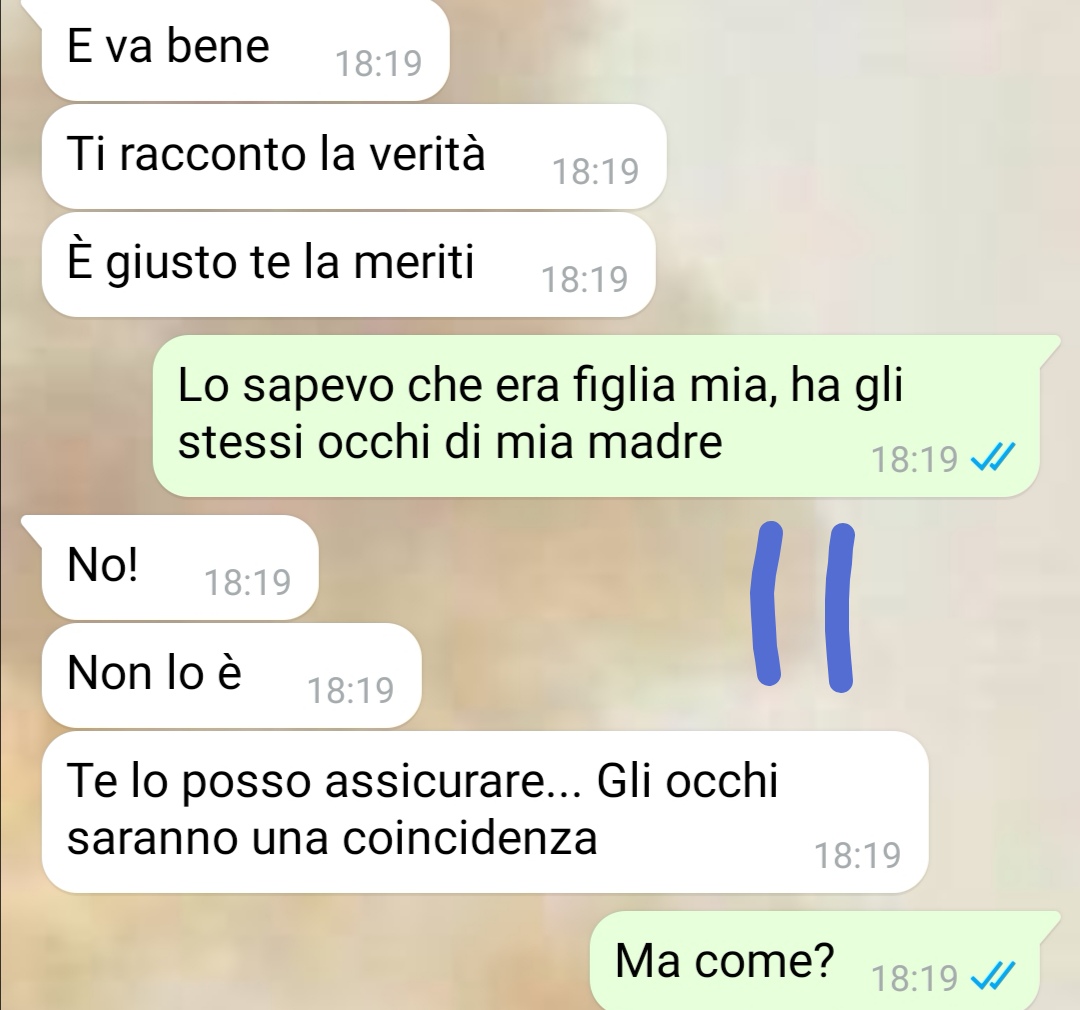The image size is (1080, 1010).
Task: Click the timestamp on the "Ma come?" message
Action: pyautogui.click(x=915, y=978)
